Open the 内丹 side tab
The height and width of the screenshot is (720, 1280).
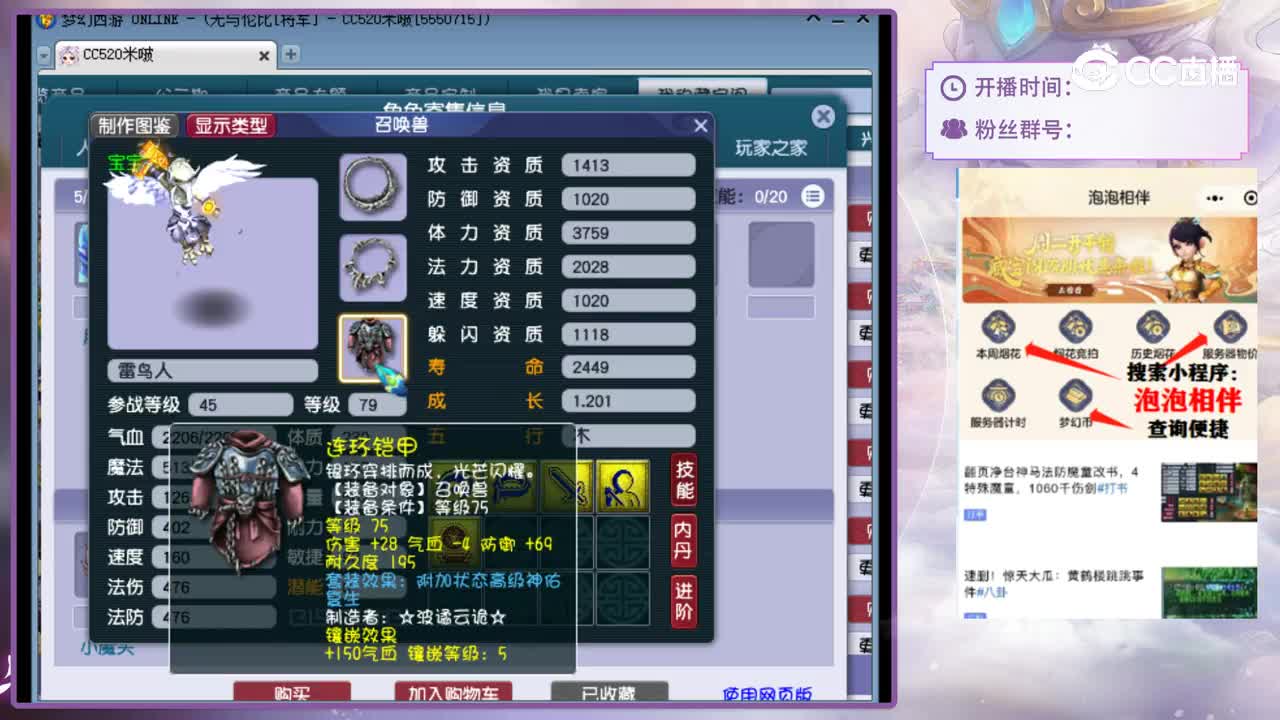[684, 541]
